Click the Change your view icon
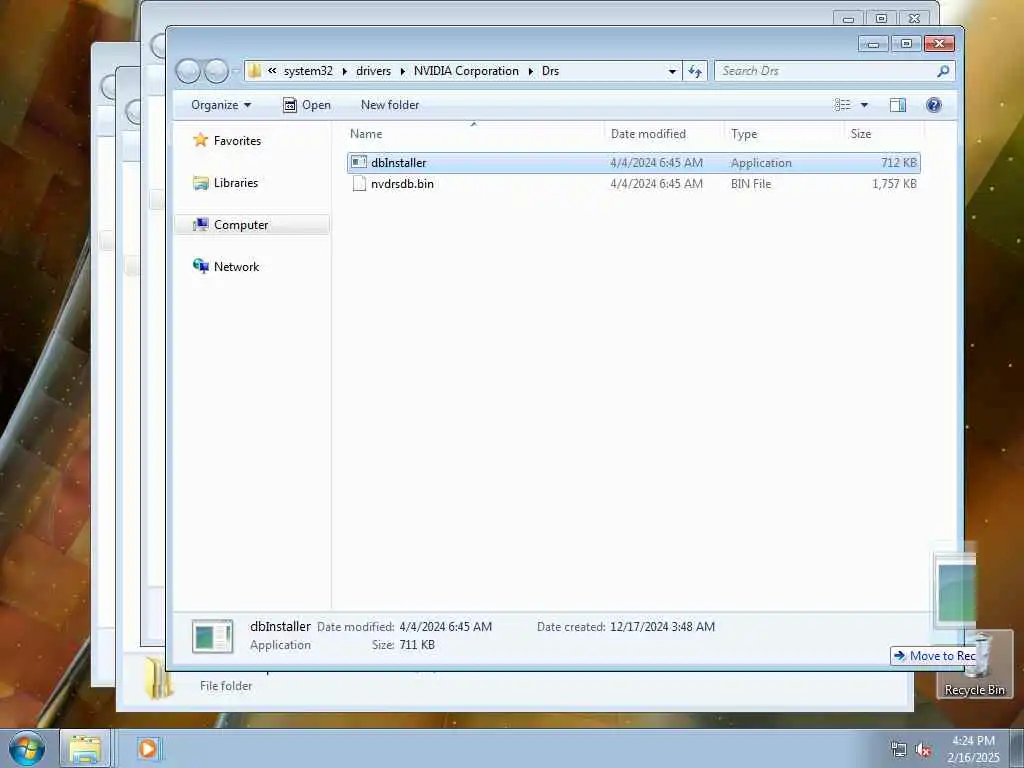1024x768 pixels. tap(842, 105)
